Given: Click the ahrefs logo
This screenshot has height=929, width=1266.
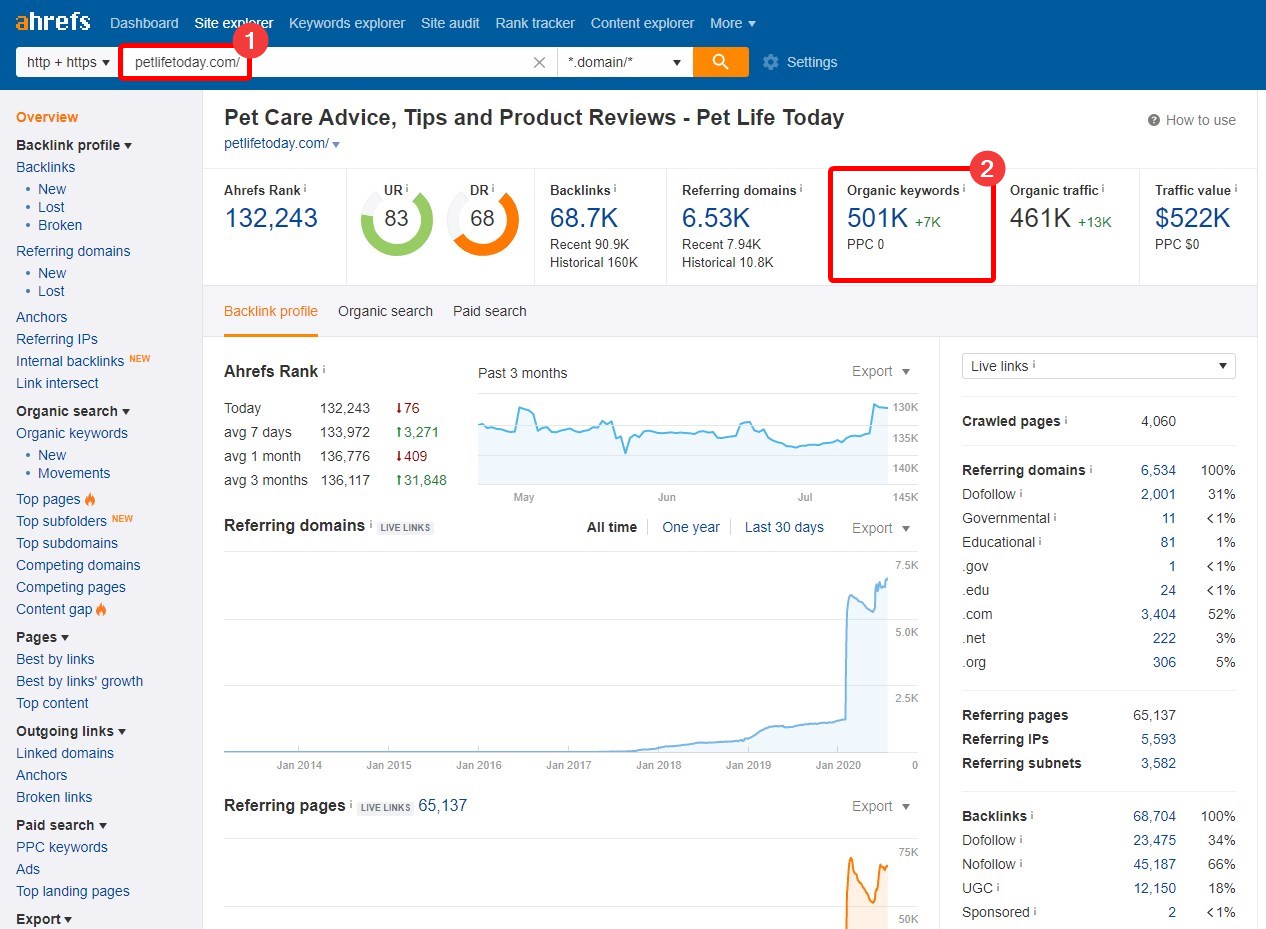Looking at the screenshot, I should tap(53, 21).
